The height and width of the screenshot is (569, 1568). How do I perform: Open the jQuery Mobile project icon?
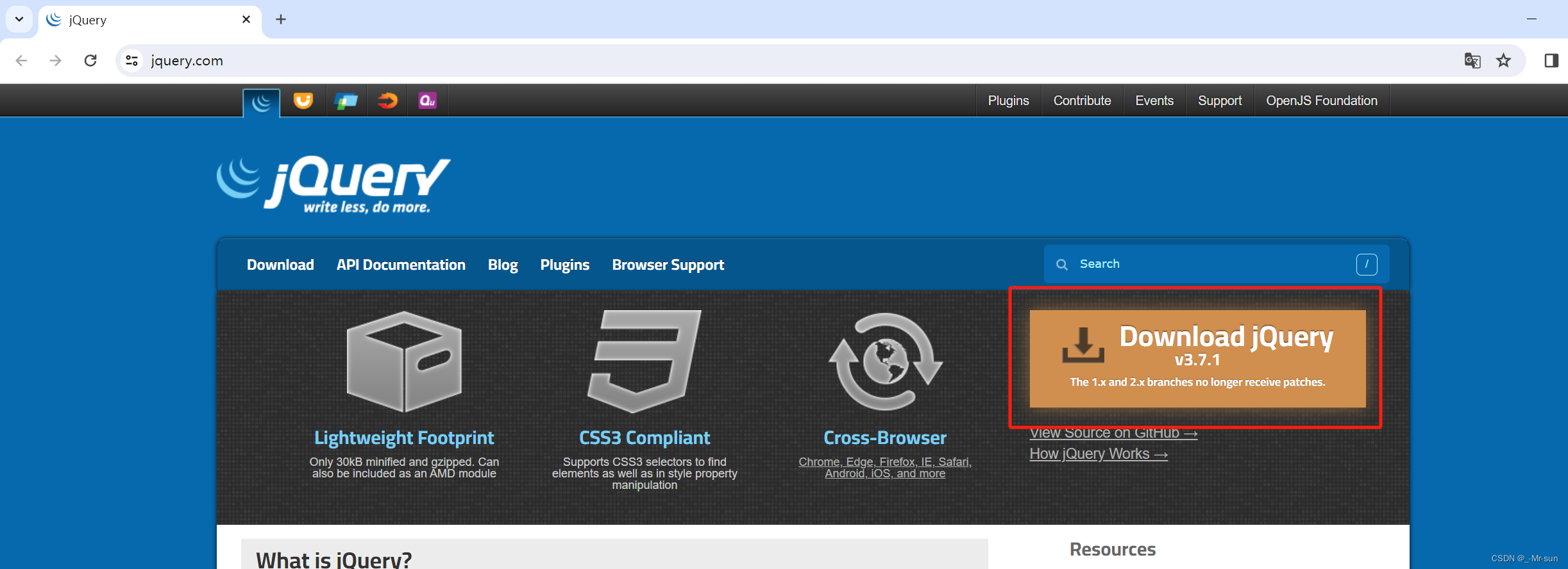tap(346, 101)
